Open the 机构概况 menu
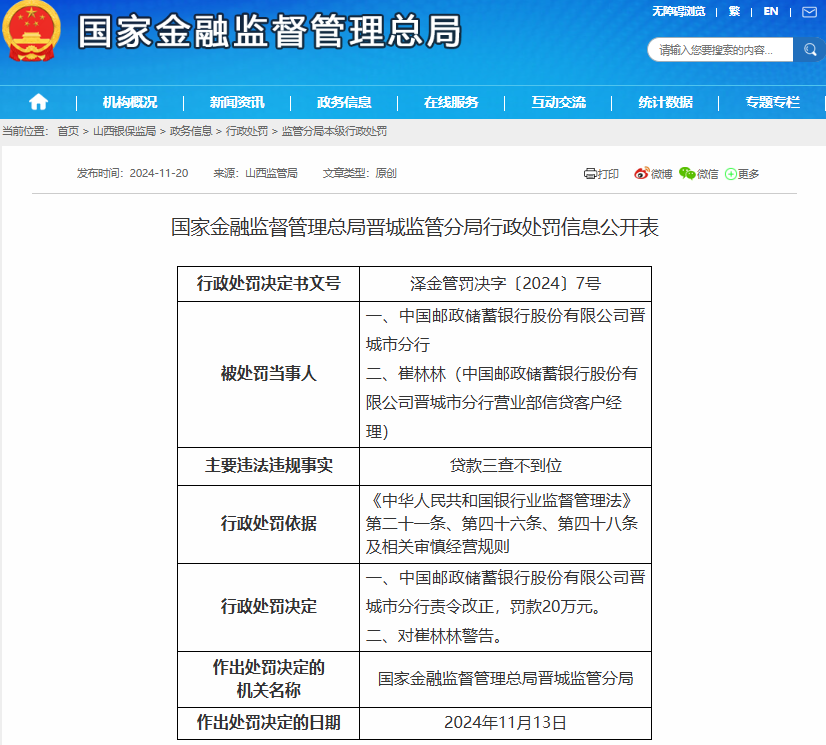This screenshot has width=826, height=745. tap(130, 102)
